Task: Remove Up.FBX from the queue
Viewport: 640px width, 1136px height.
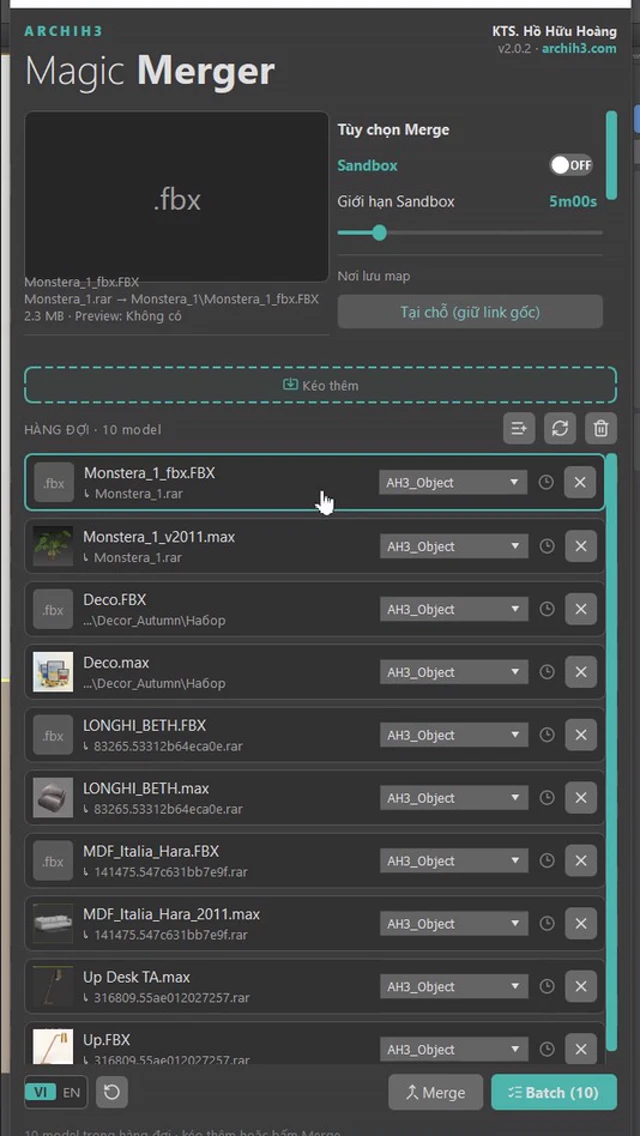Action: tap(581, 1049)
